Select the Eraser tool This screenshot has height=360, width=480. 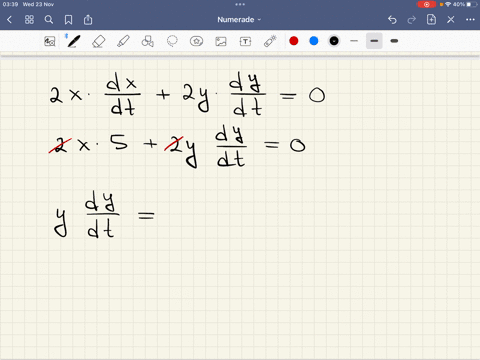tap(98, 41)
